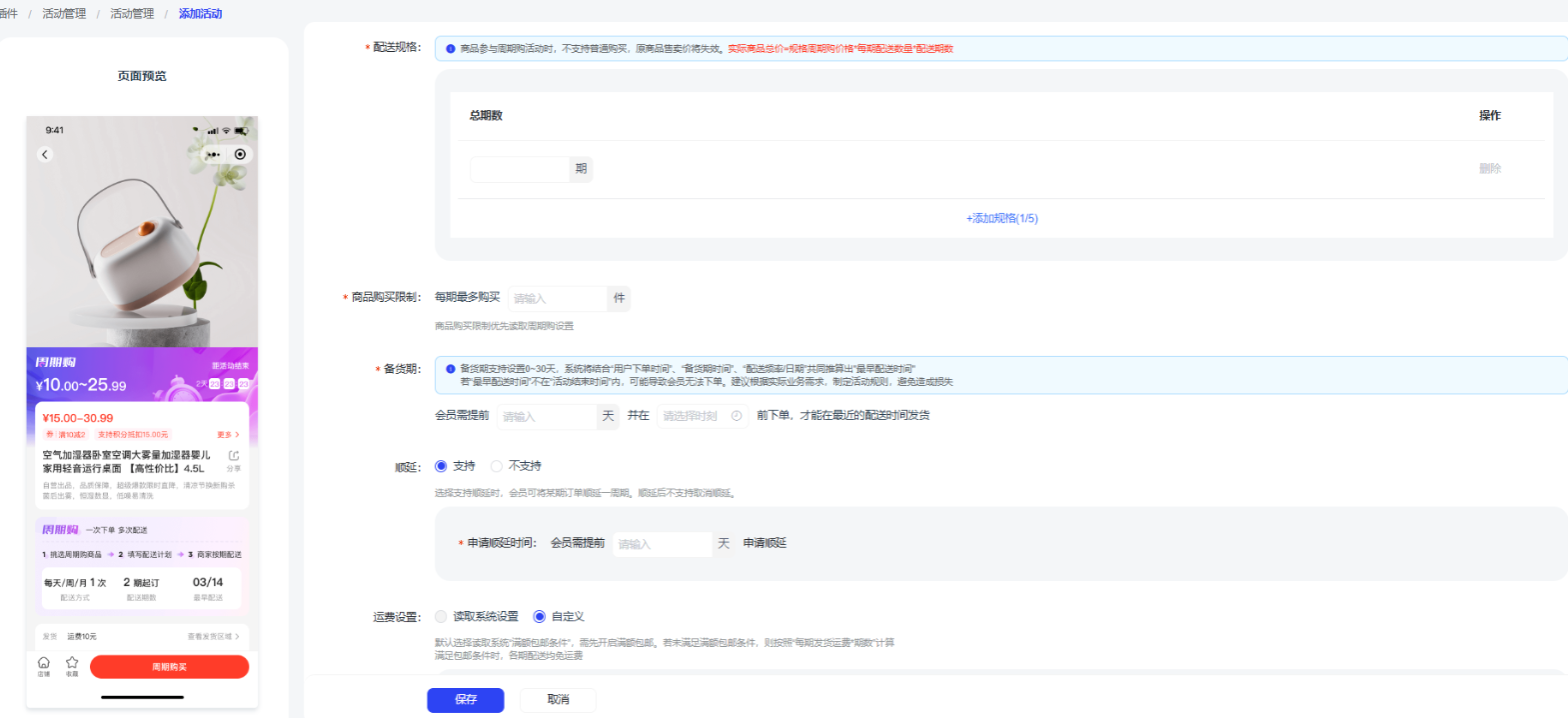
Task: Select 不支持 radio for 顺延
Action: [497, 466]
